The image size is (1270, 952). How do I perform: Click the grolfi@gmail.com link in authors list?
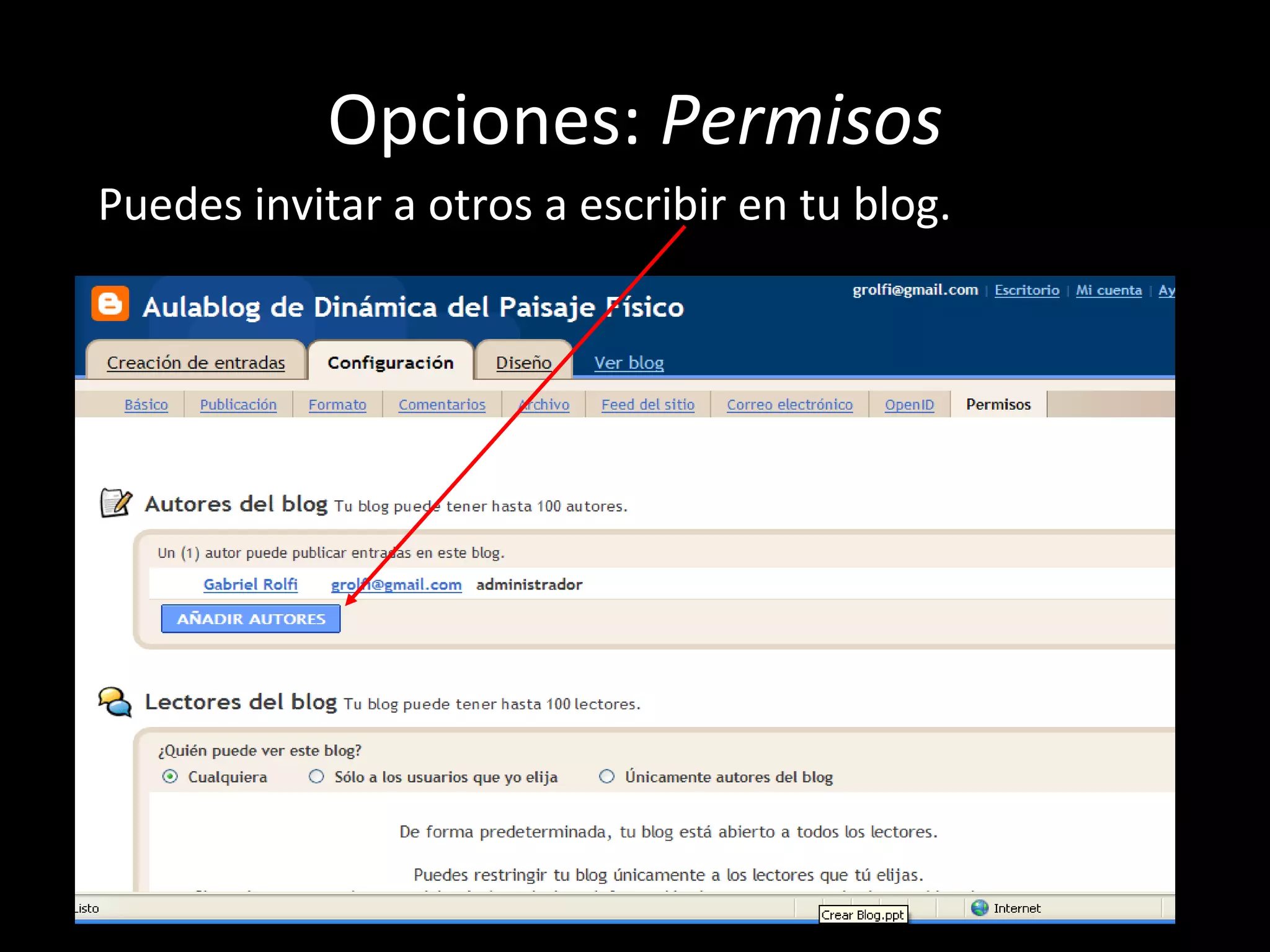coord(396,584)
